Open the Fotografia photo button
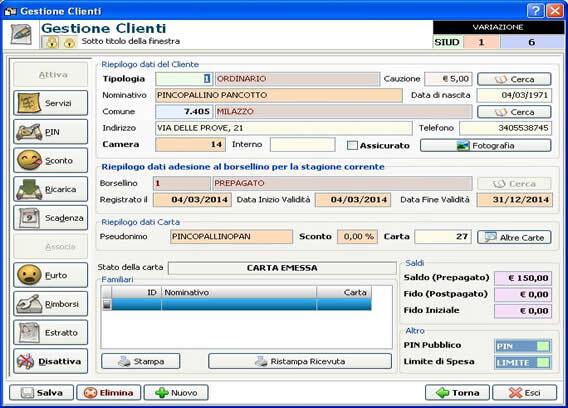Image resolution: width=568 pixels, height=408 pixels. click(485, 146)
